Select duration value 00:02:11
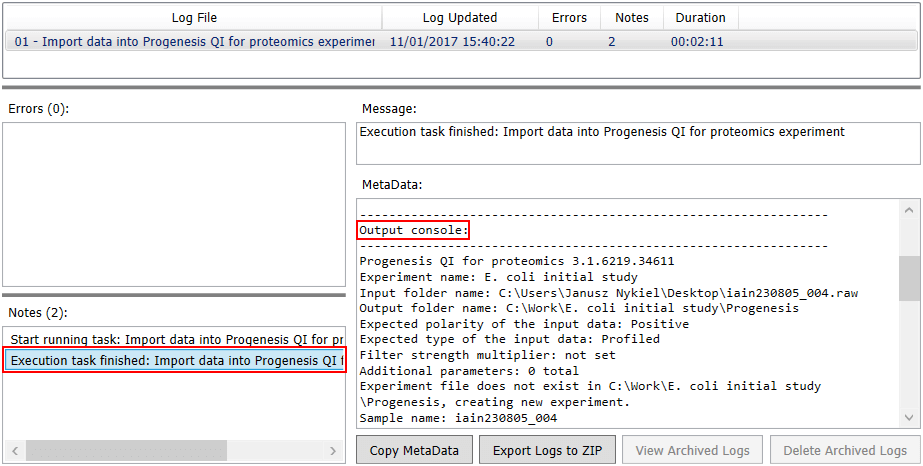The width and height of the screenshot is (923, 466). click(697, 42)
